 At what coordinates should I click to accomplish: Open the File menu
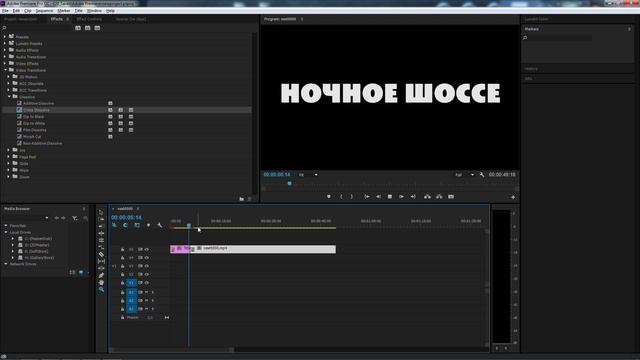[5, 11]
